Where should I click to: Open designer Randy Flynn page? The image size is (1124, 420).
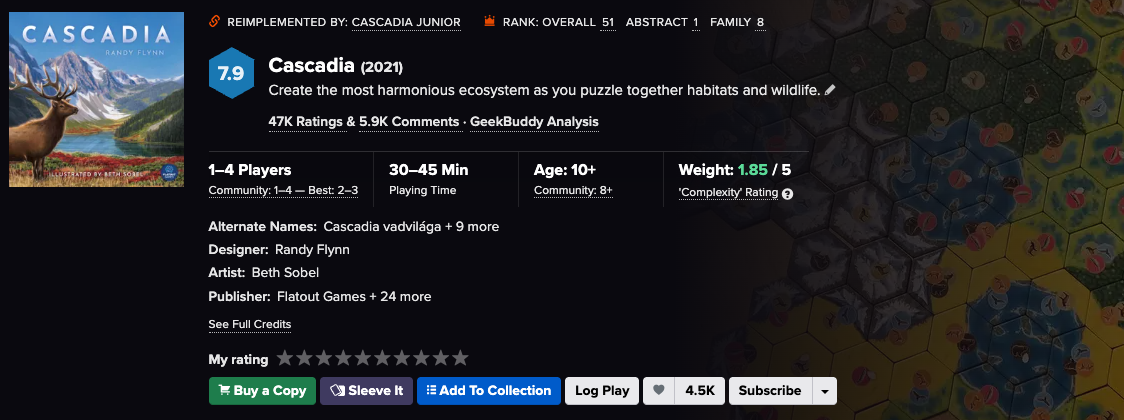313,249
